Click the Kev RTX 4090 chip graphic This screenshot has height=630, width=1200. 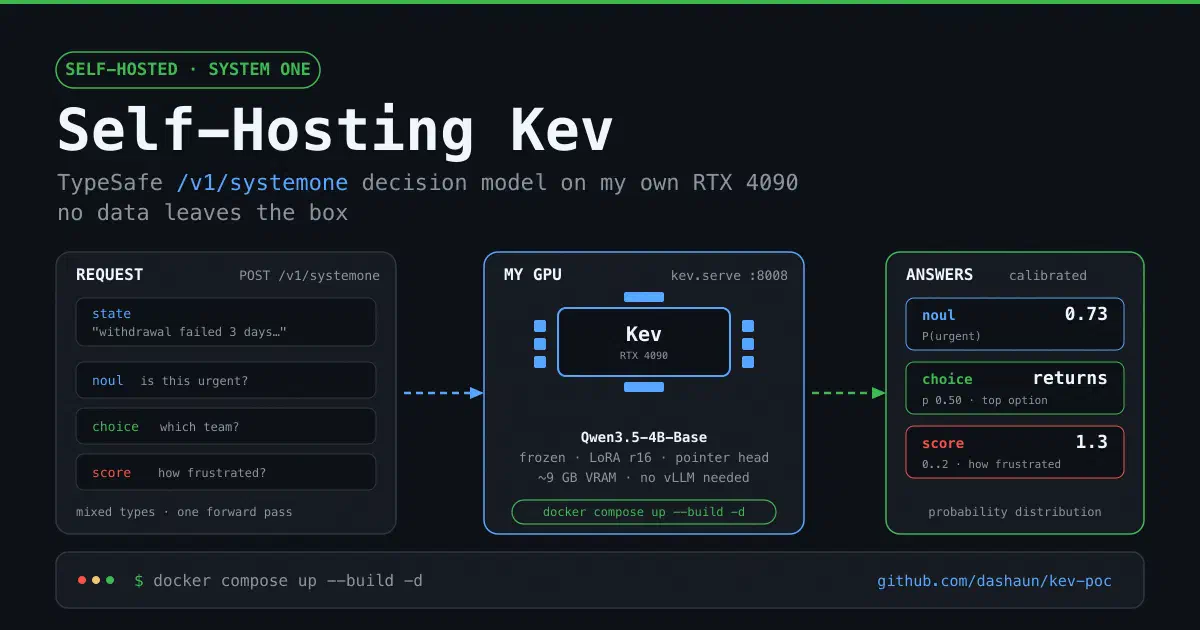644,342
